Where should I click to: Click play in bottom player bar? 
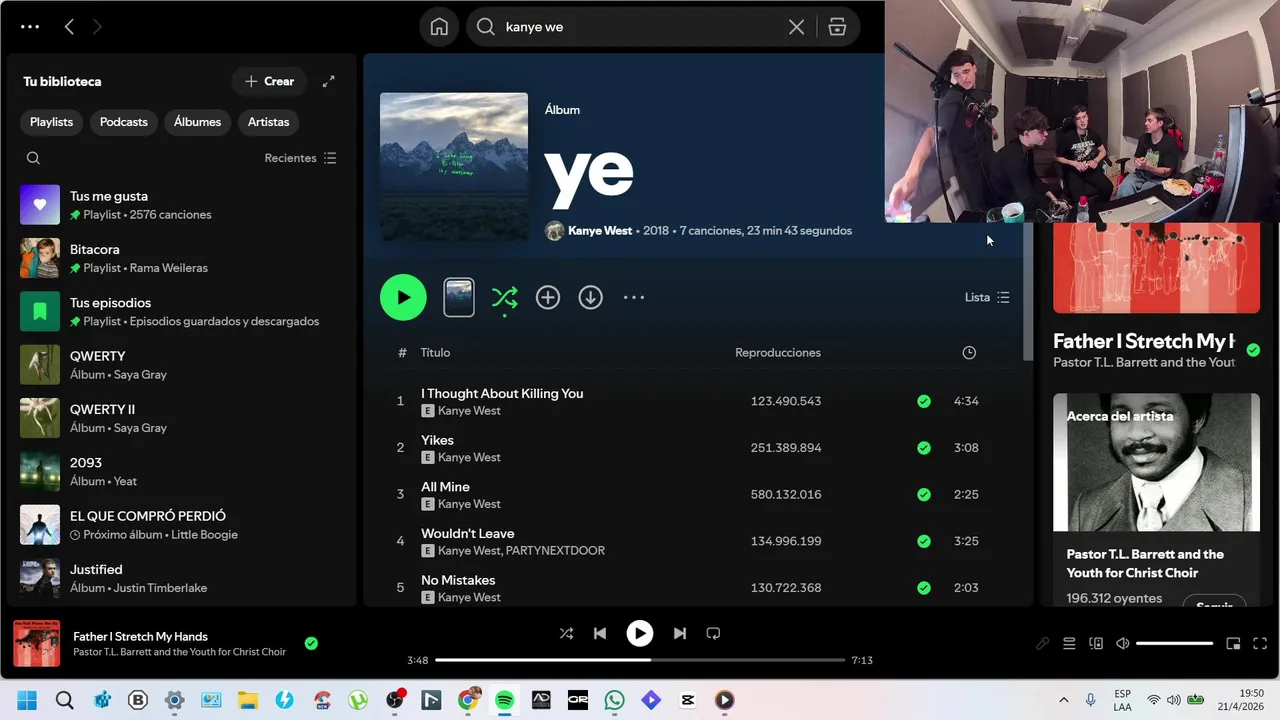pos(640,633)
